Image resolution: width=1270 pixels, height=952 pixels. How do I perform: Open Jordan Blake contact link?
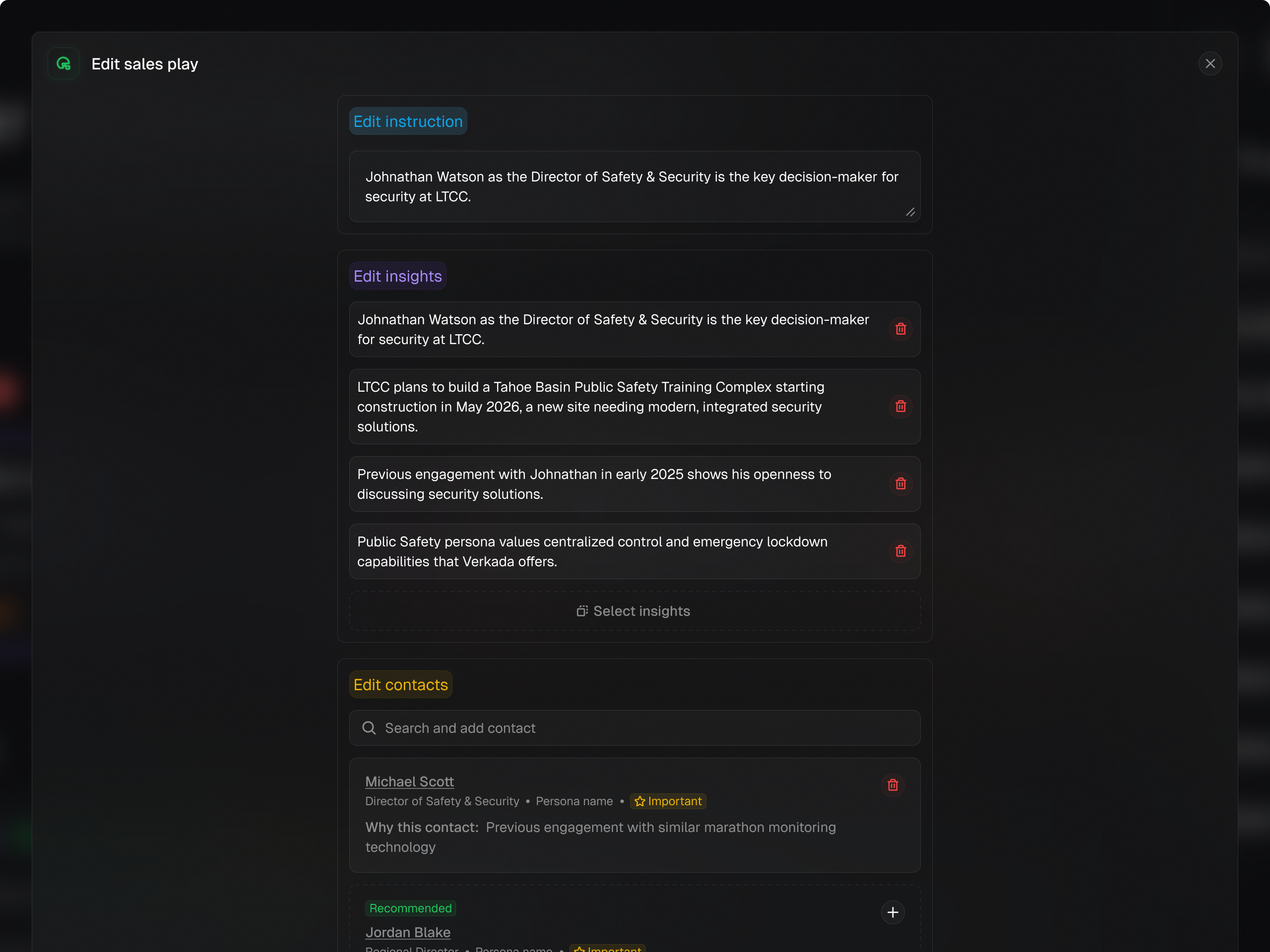point(408,933)
